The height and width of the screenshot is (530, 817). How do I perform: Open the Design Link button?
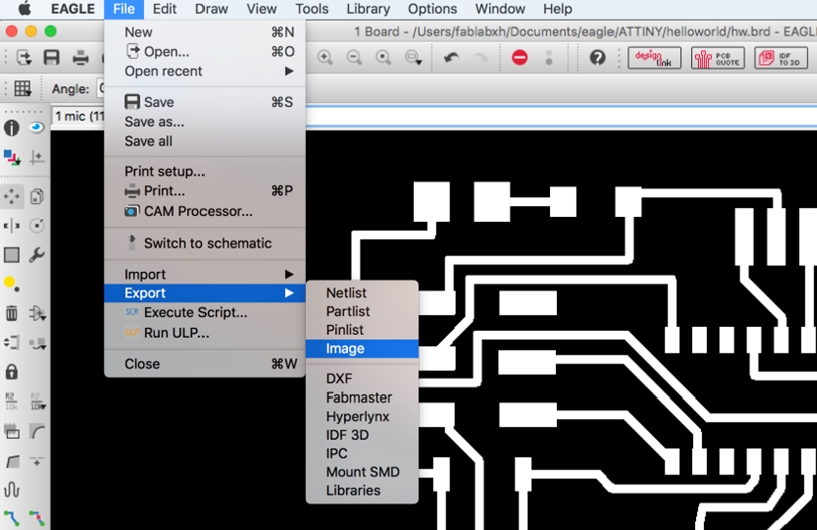(654, 58)
